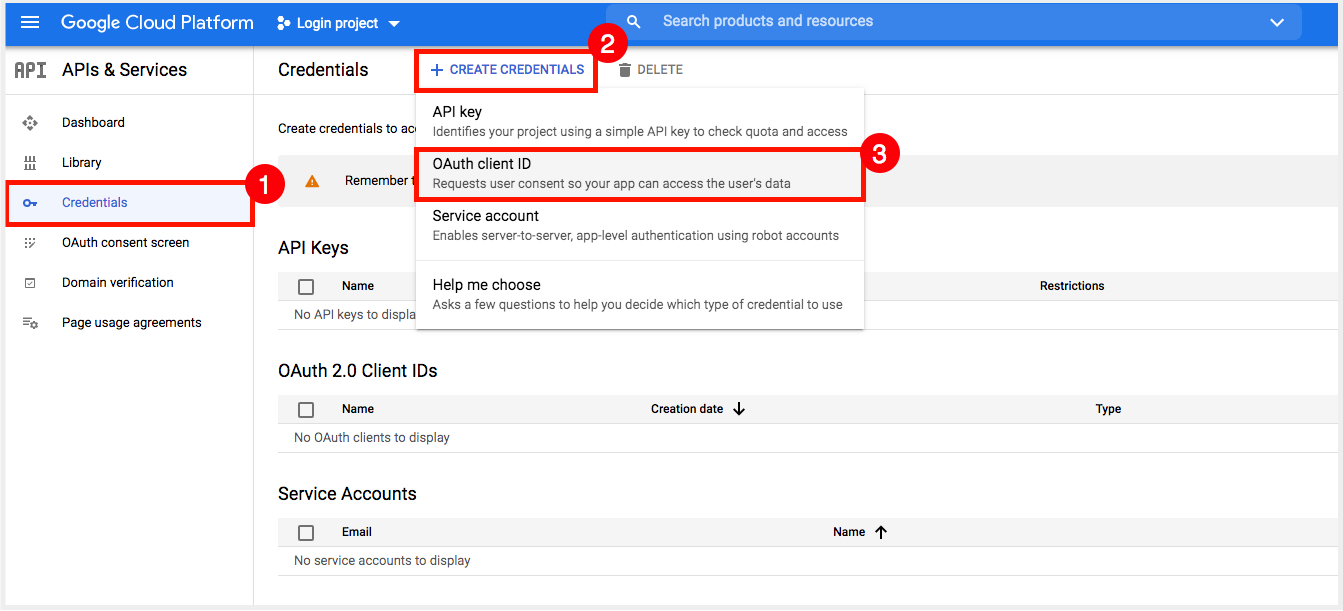Click the Page usage agreements icon
The width and height of the screenshot is (1343, 611).
point(30,323)
